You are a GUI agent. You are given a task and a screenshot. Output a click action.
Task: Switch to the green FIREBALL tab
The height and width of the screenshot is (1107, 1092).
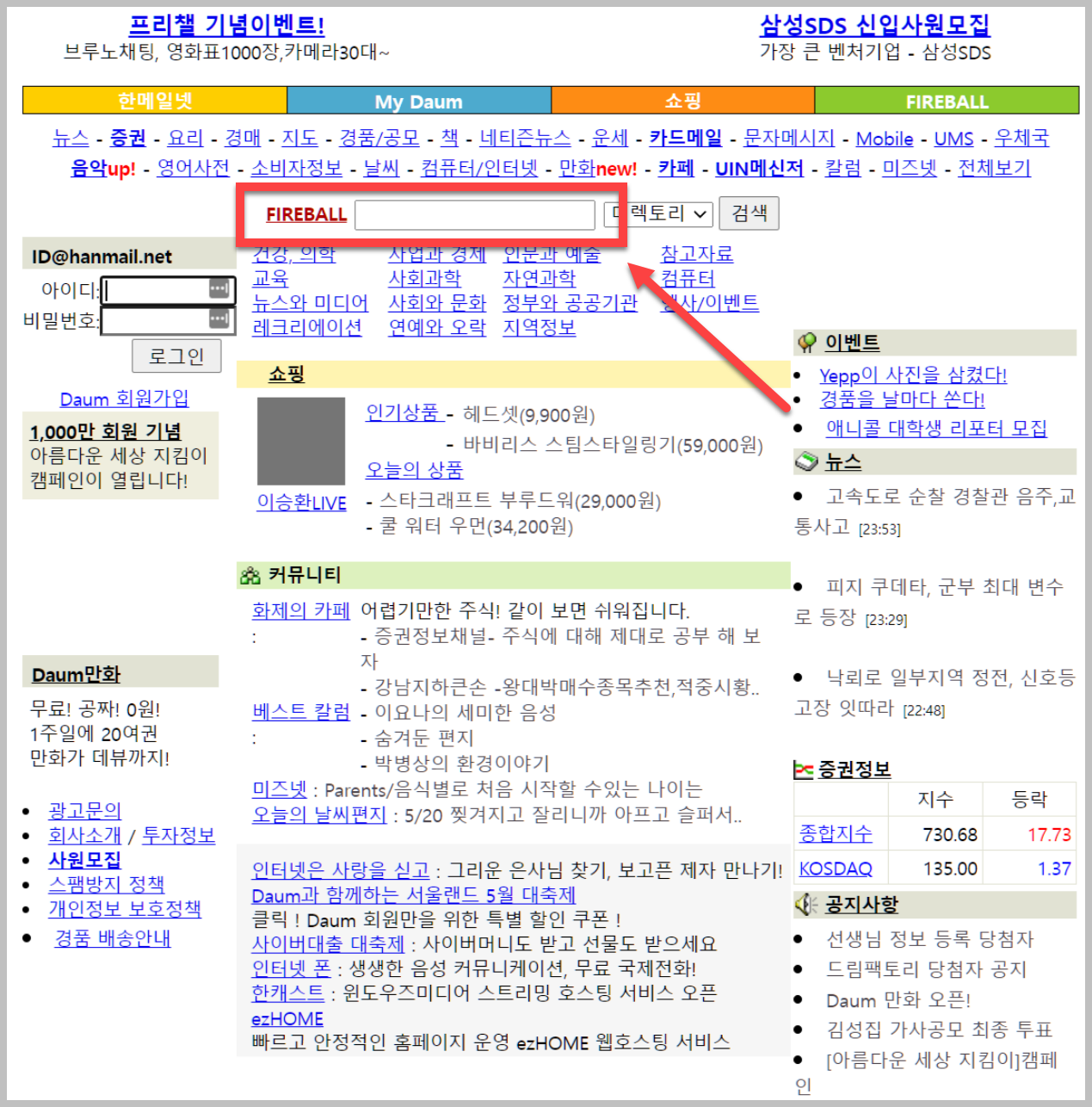pyautogui.click(x=947, y=100)
